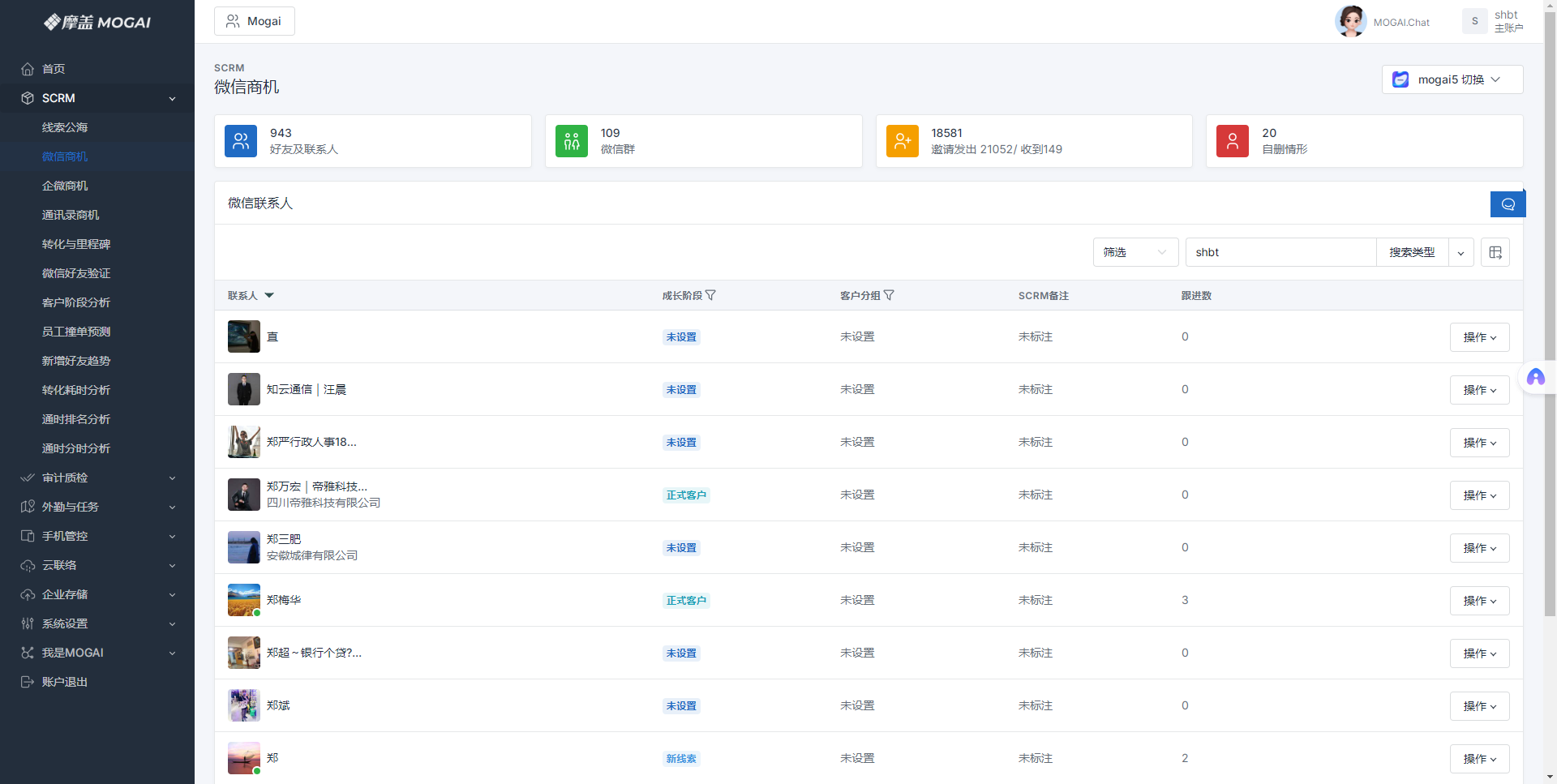
Task: Sort contacts using the contact column arrow
Action: 269,296
